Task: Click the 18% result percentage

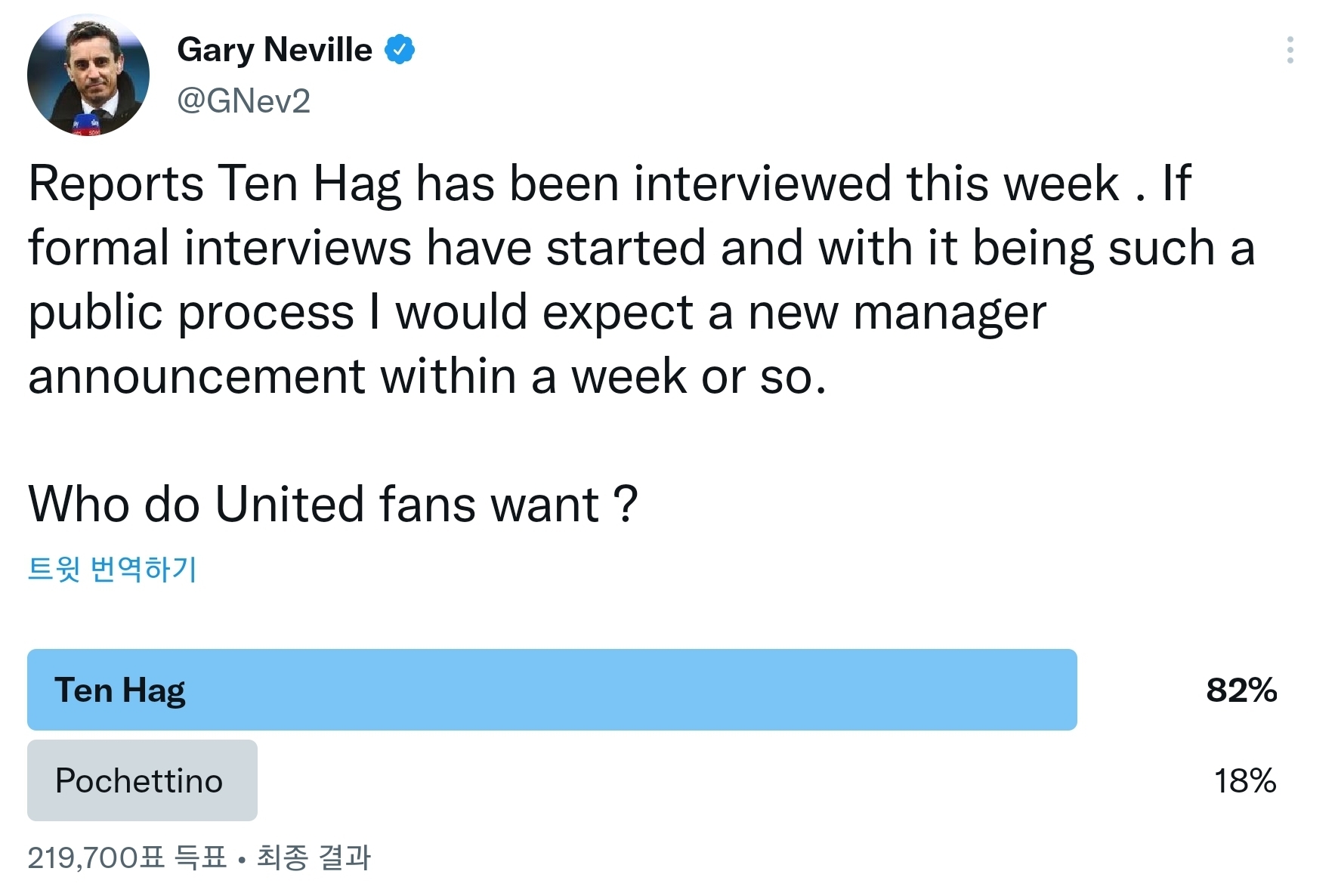Action: [x=1244, y=780]
